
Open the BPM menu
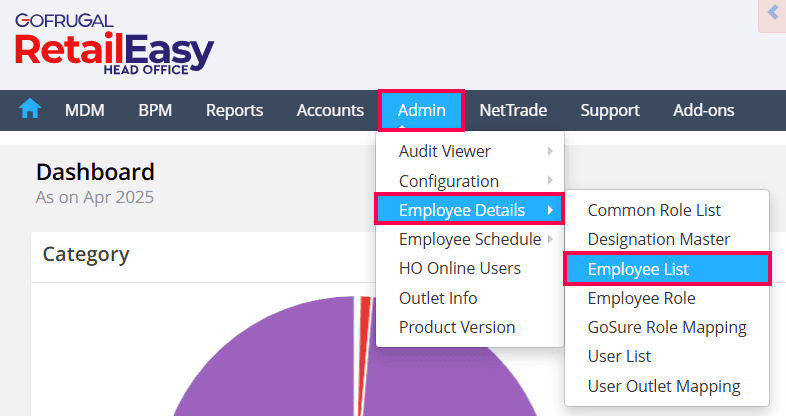tap(155, 110)
